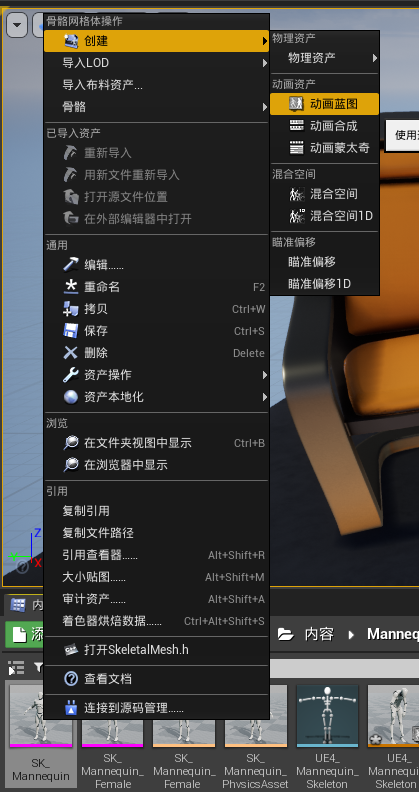Select 动画蓝图 in the create submenu
Image resolution: width=419 pixels, height=792 pixels.
[x=325, y=104]
